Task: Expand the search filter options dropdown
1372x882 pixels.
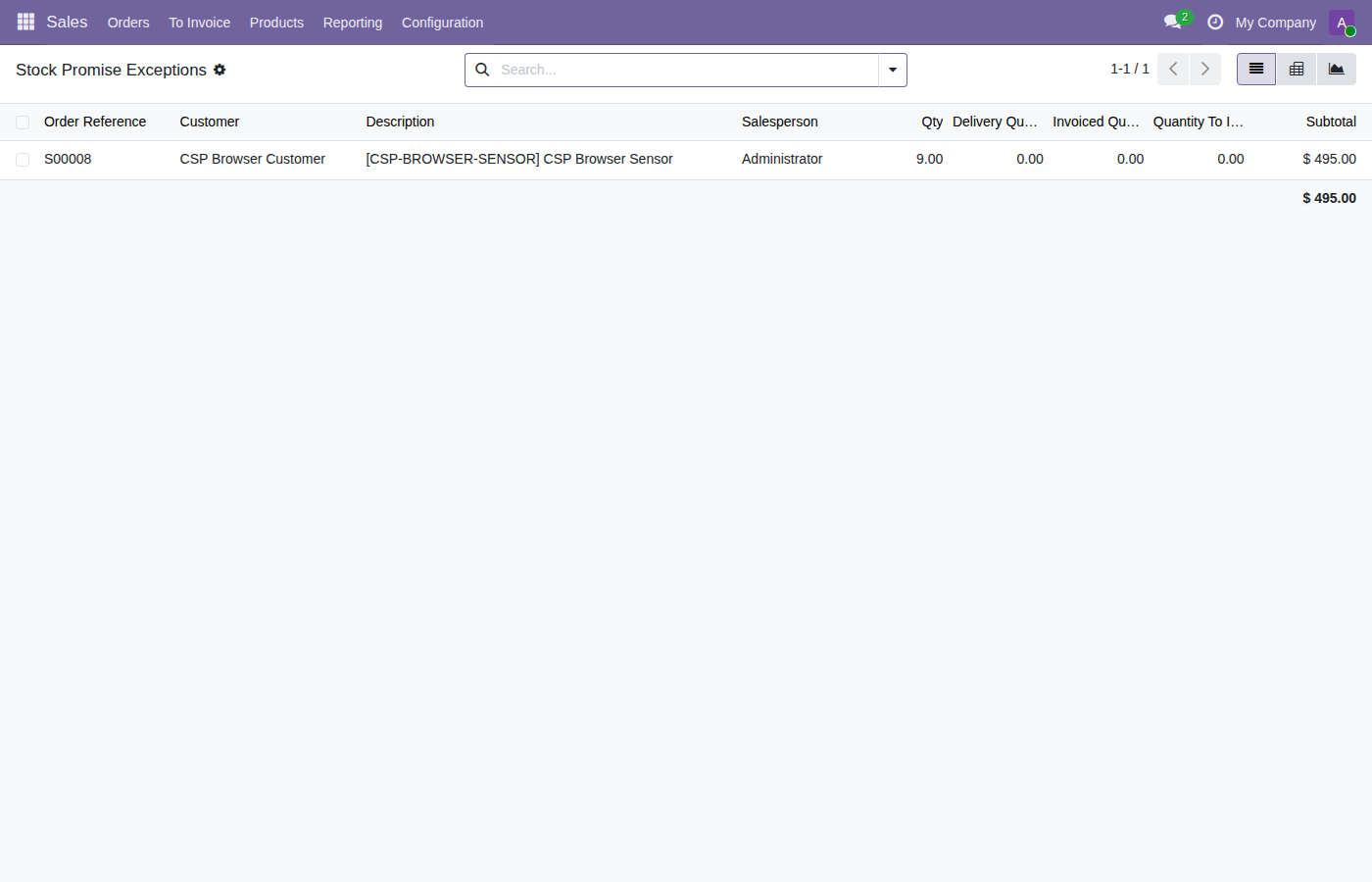Action: click(x=893, y=70)
